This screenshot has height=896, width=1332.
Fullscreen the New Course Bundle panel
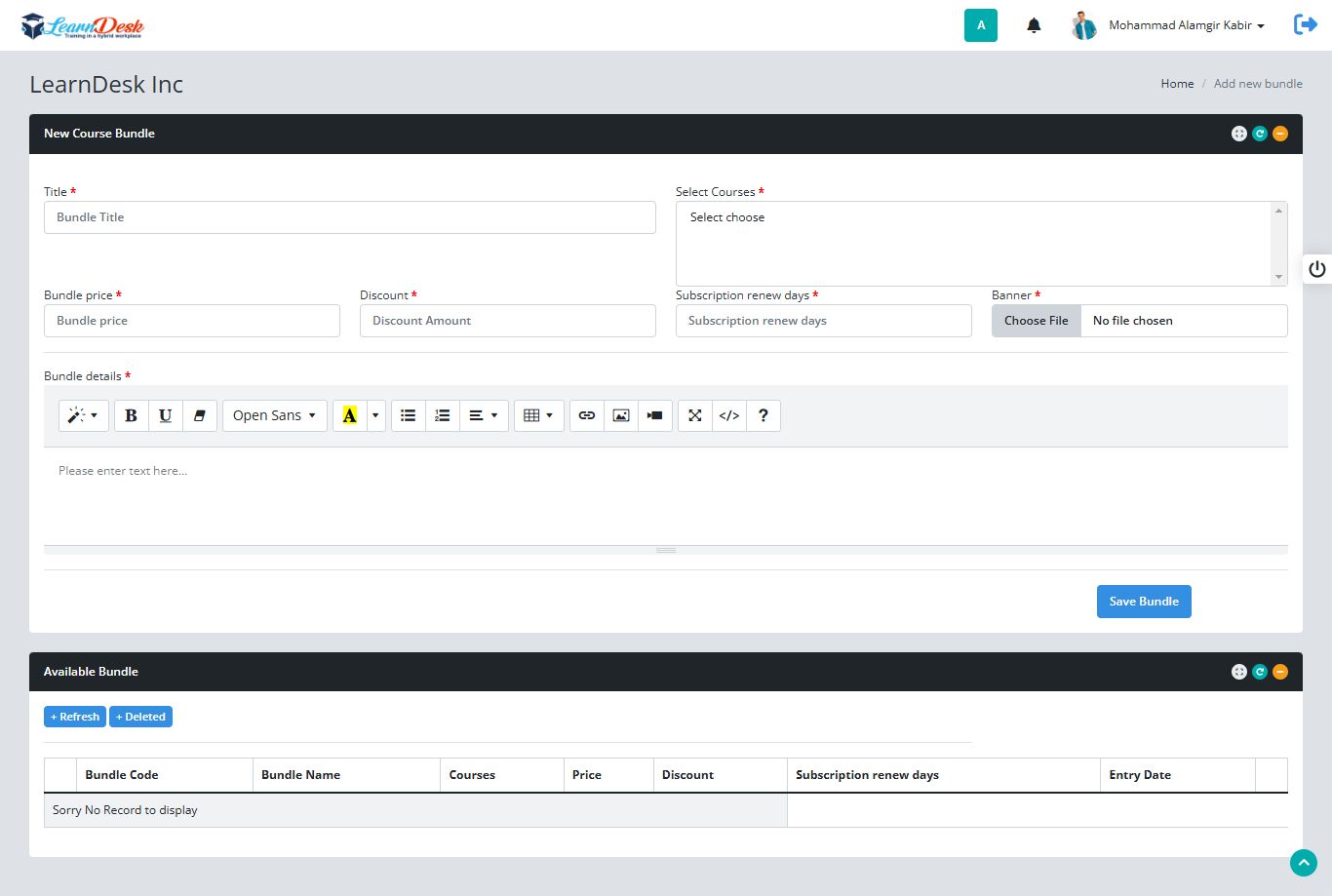coord(1239,134)
